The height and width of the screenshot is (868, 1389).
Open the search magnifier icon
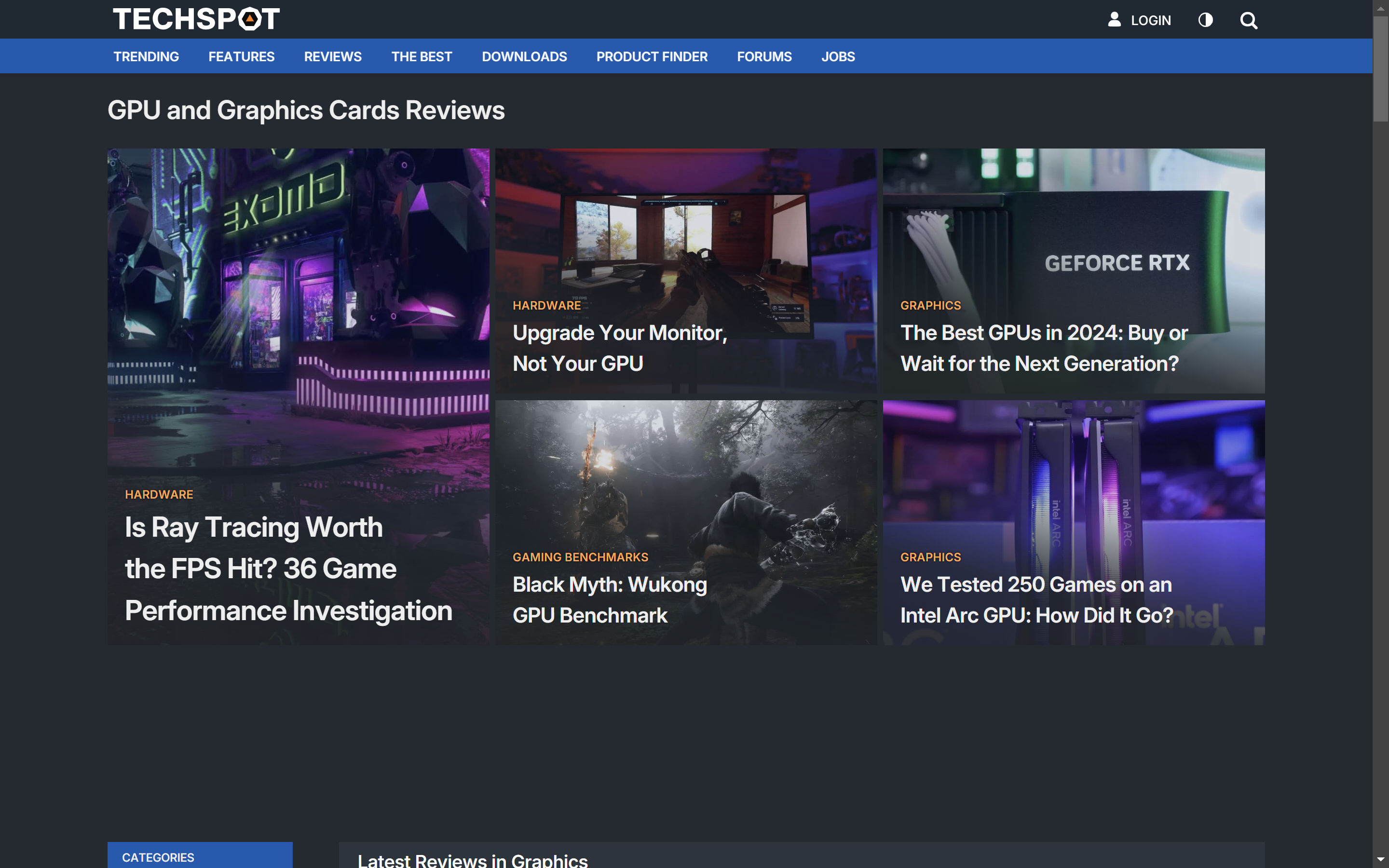tap(1248, 21)
